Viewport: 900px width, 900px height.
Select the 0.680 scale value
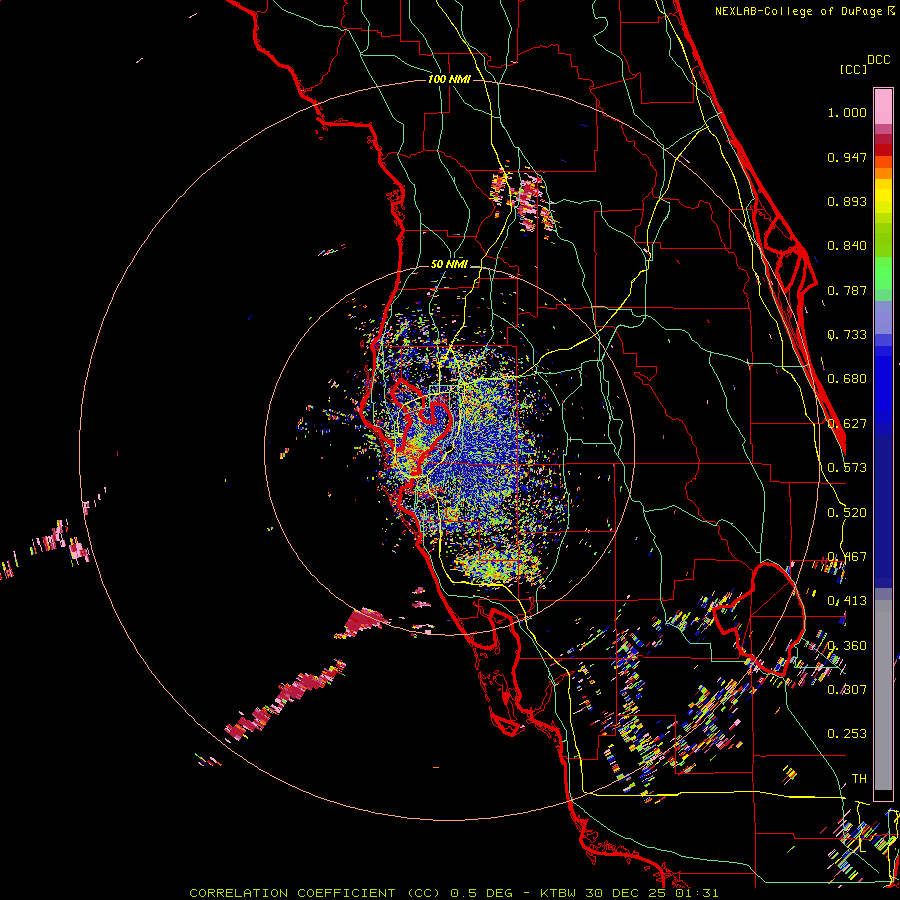click(847, 379)
